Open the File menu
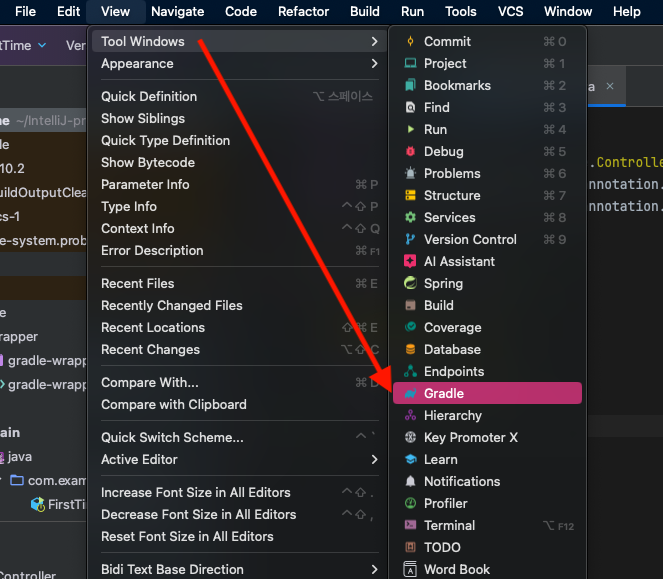Image resolution: width=663 pixels, height=579 pixels. pyautogui.click(x=25, y=11)
